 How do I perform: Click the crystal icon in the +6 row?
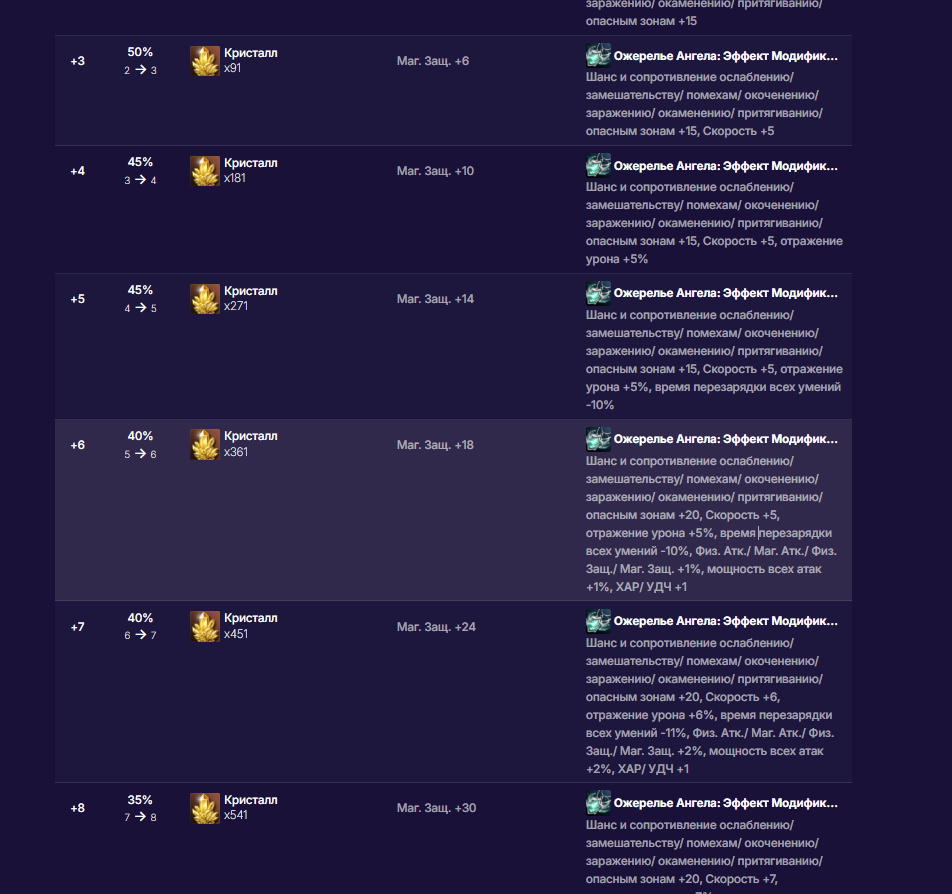205,445
